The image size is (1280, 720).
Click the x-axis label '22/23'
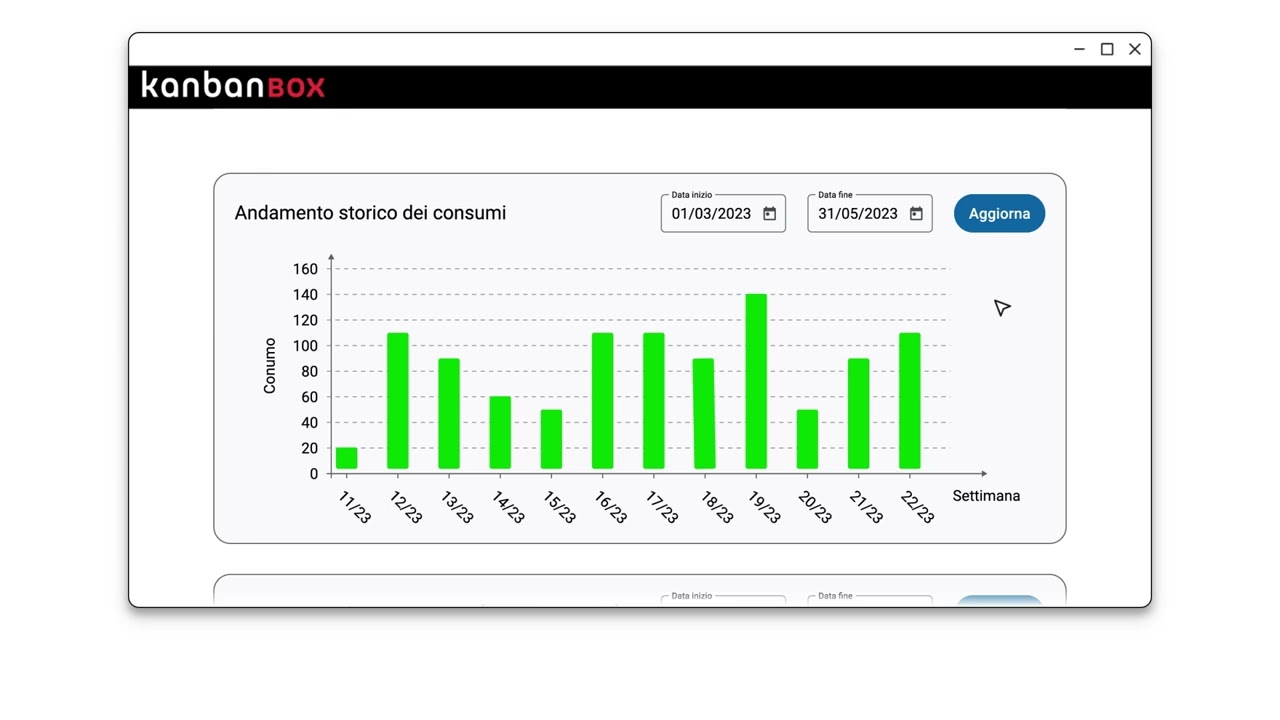coord(917,508)
